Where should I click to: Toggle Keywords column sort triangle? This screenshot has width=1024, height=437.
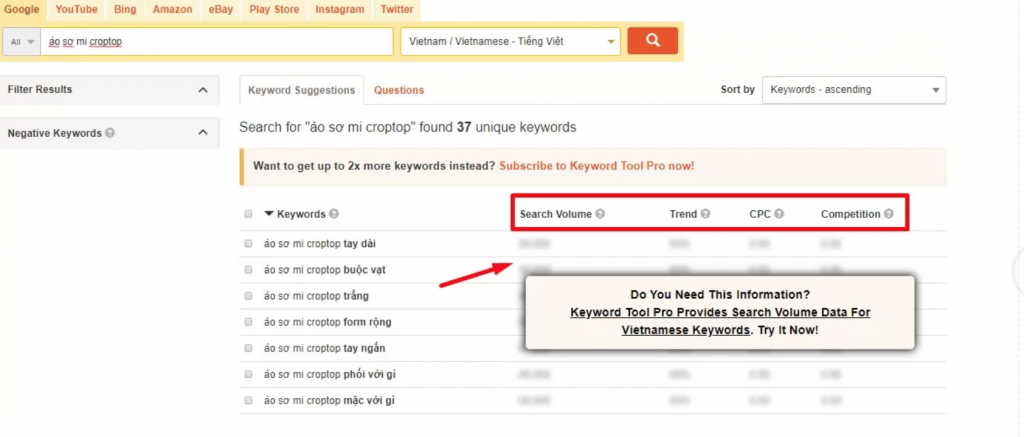click(x=268, y=214)
